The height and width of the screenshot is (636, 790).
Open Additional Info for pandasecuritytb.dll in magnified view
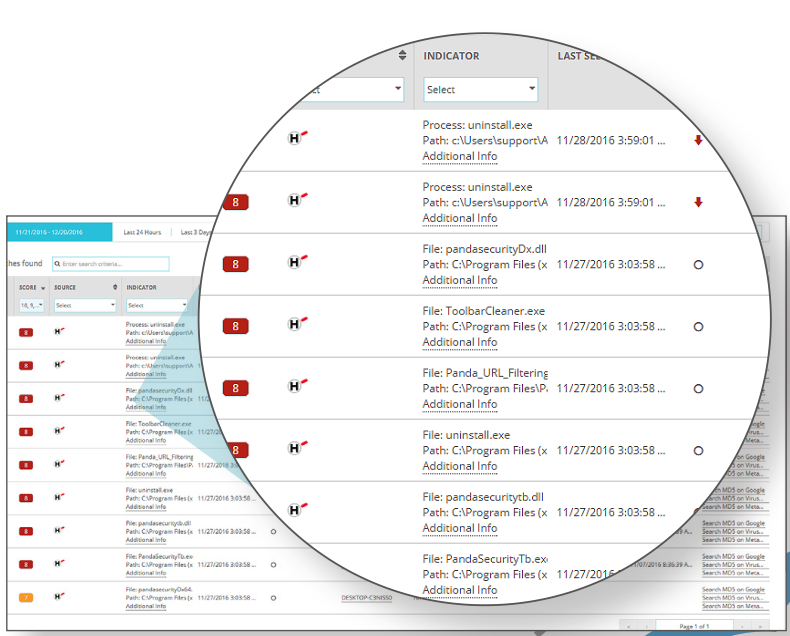(x=459, y=528)
